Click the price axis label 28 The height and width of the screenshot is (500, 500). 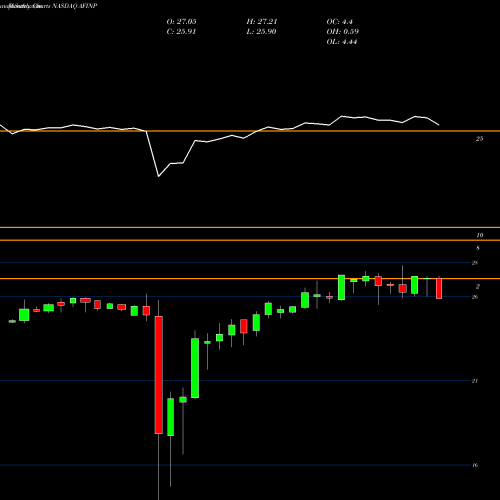[475, 263]
